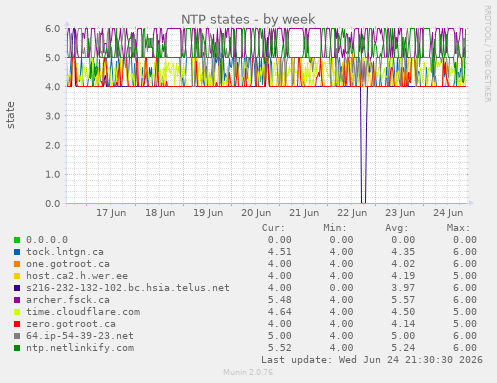
Task: Click the chart title NTP states - by week
Action: point(248,19)
